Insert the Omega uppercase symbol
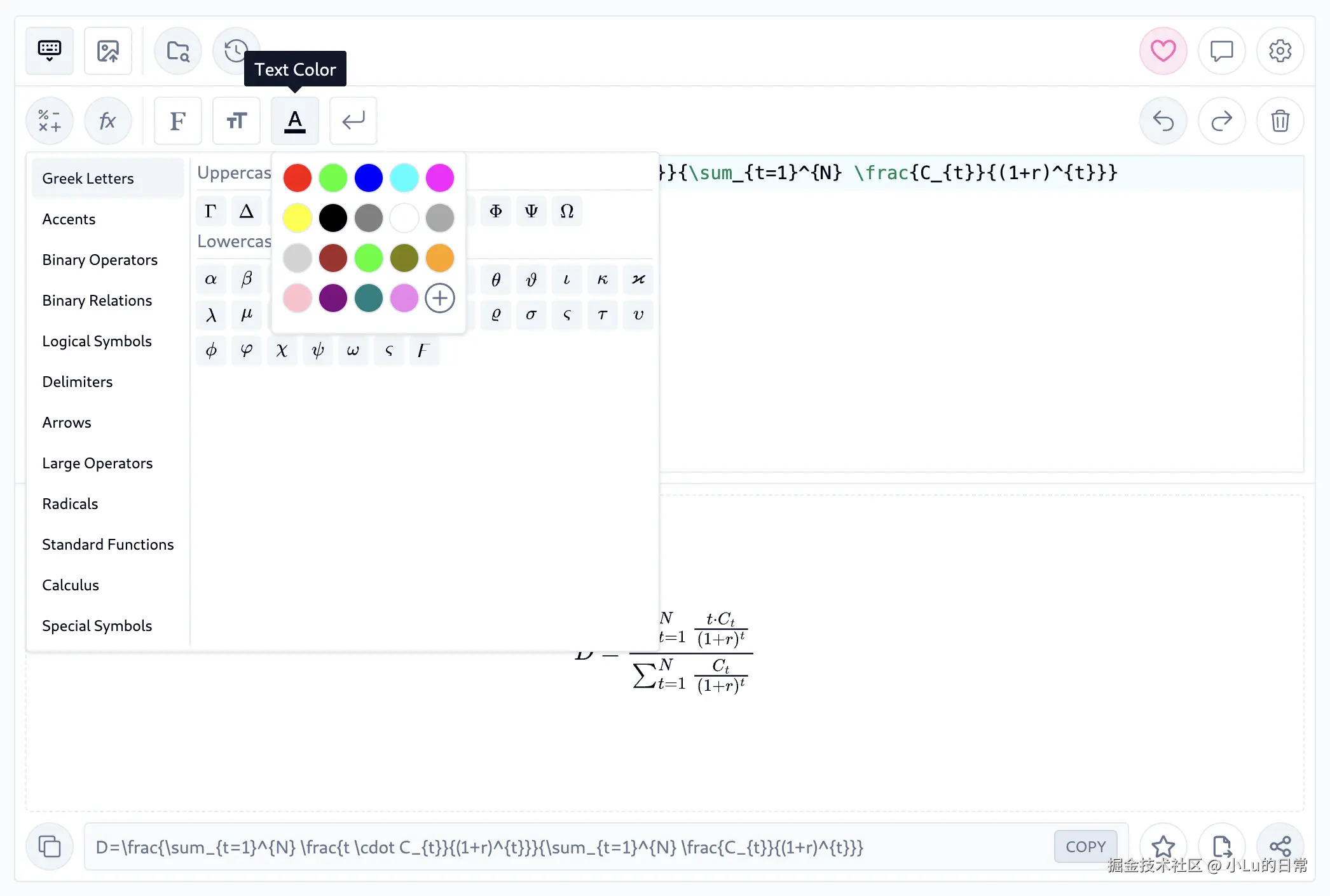 567,211
